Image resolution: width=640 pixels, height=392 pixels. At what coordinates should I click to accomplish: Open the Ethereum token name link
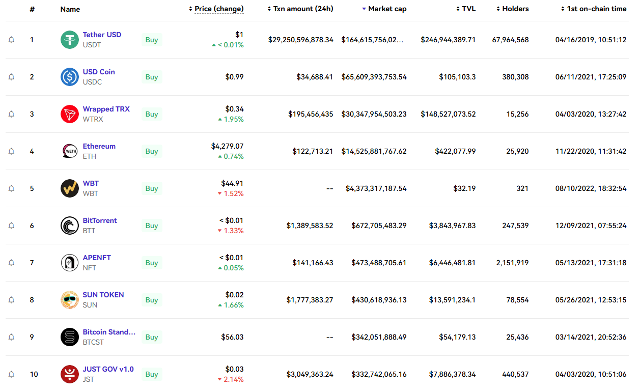click(99, 146)
